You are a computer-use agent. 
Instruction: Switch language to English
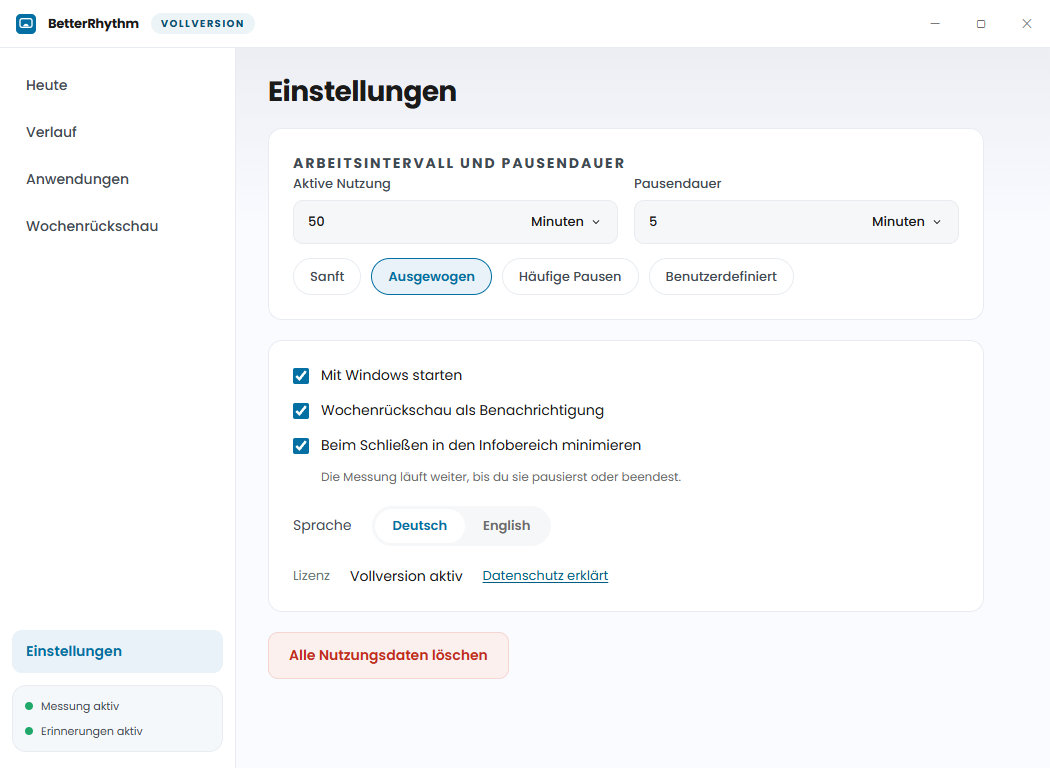pos(506,526)
